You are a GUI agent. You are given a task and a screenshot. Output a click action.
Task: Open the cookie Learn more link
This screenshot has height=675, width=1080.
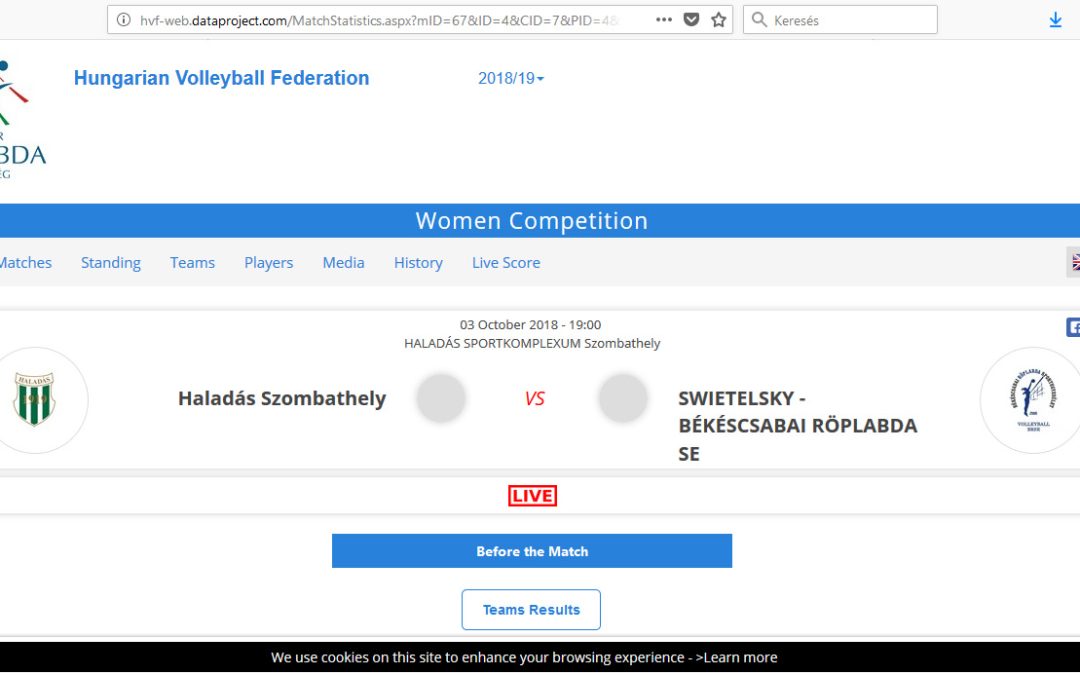tap(737, 657)
